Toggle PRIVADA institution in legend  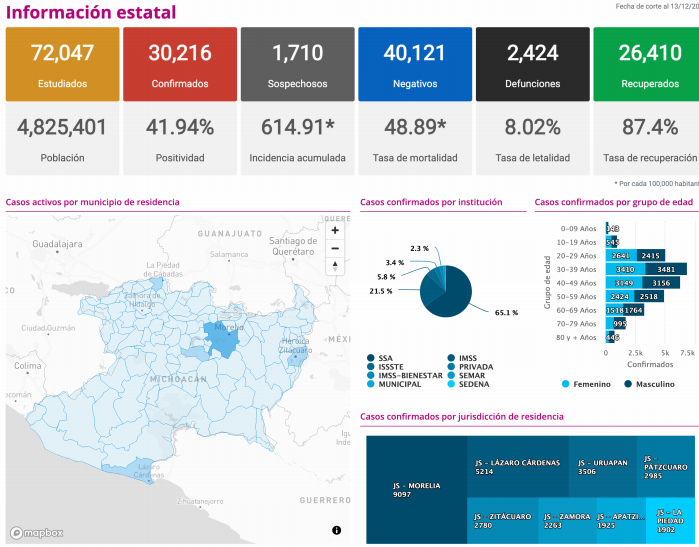(x=451, y=366)
